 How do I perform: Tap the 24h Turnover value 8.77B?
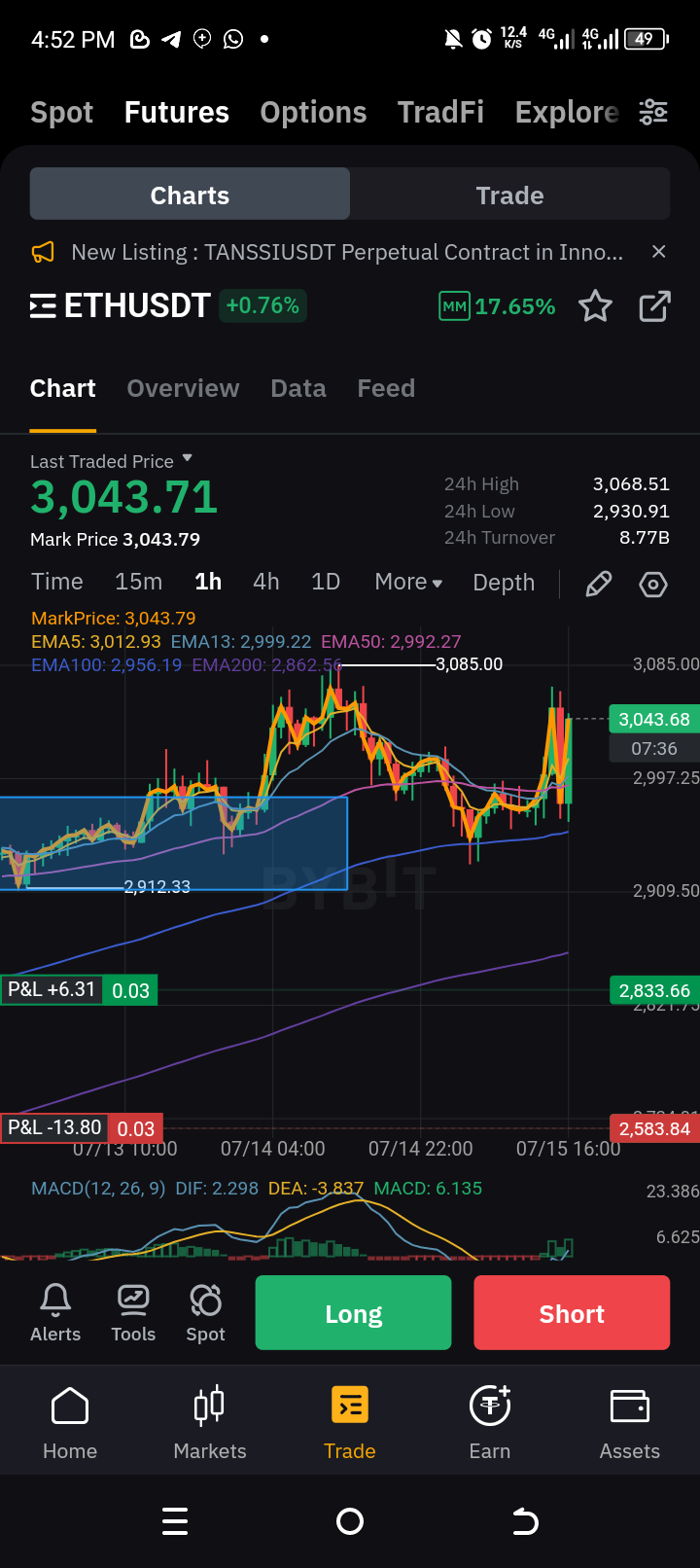click(x=645, y=537)
